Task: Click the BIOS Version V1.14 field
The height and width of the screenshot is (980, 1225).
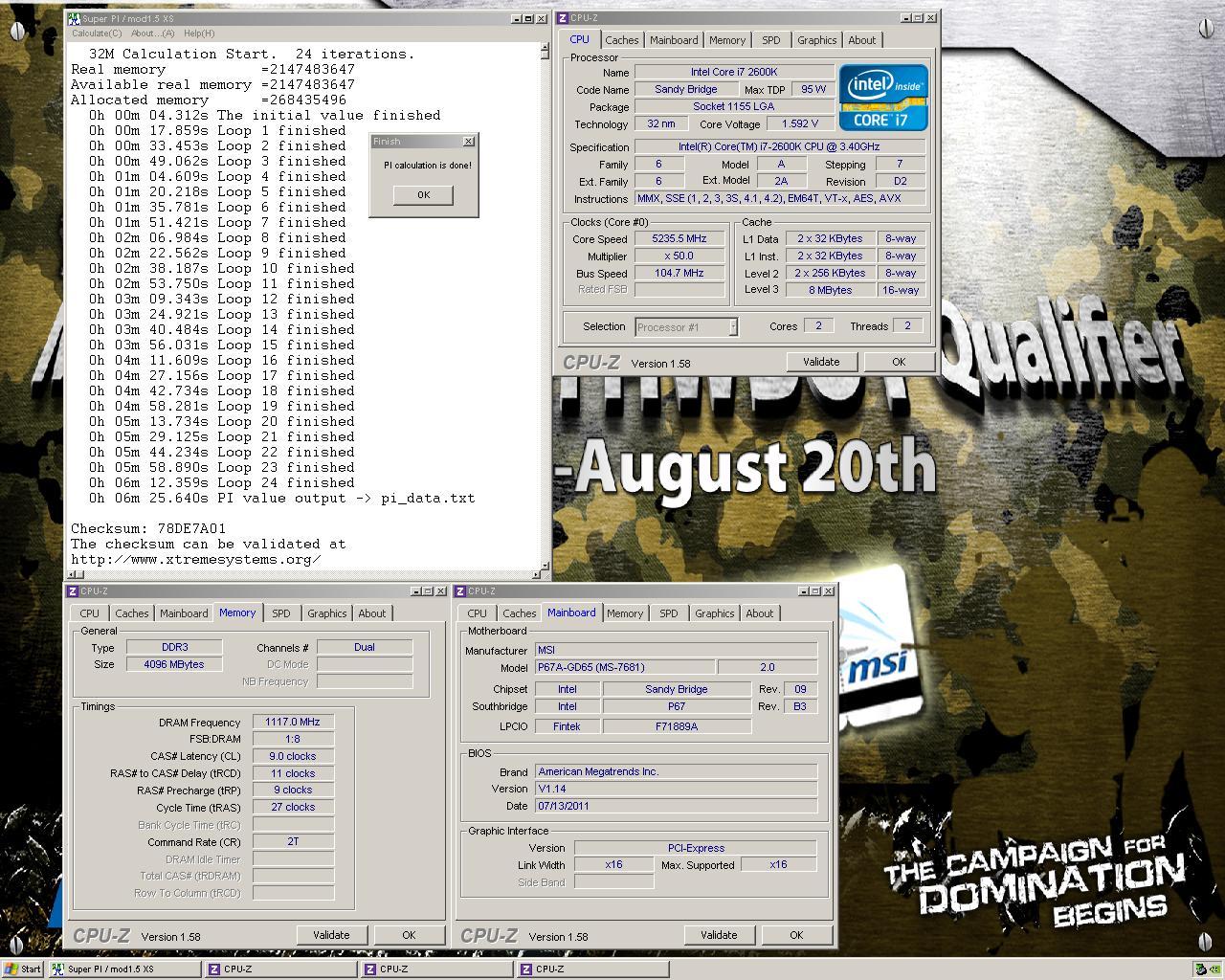Action: [x=676, y=789]
